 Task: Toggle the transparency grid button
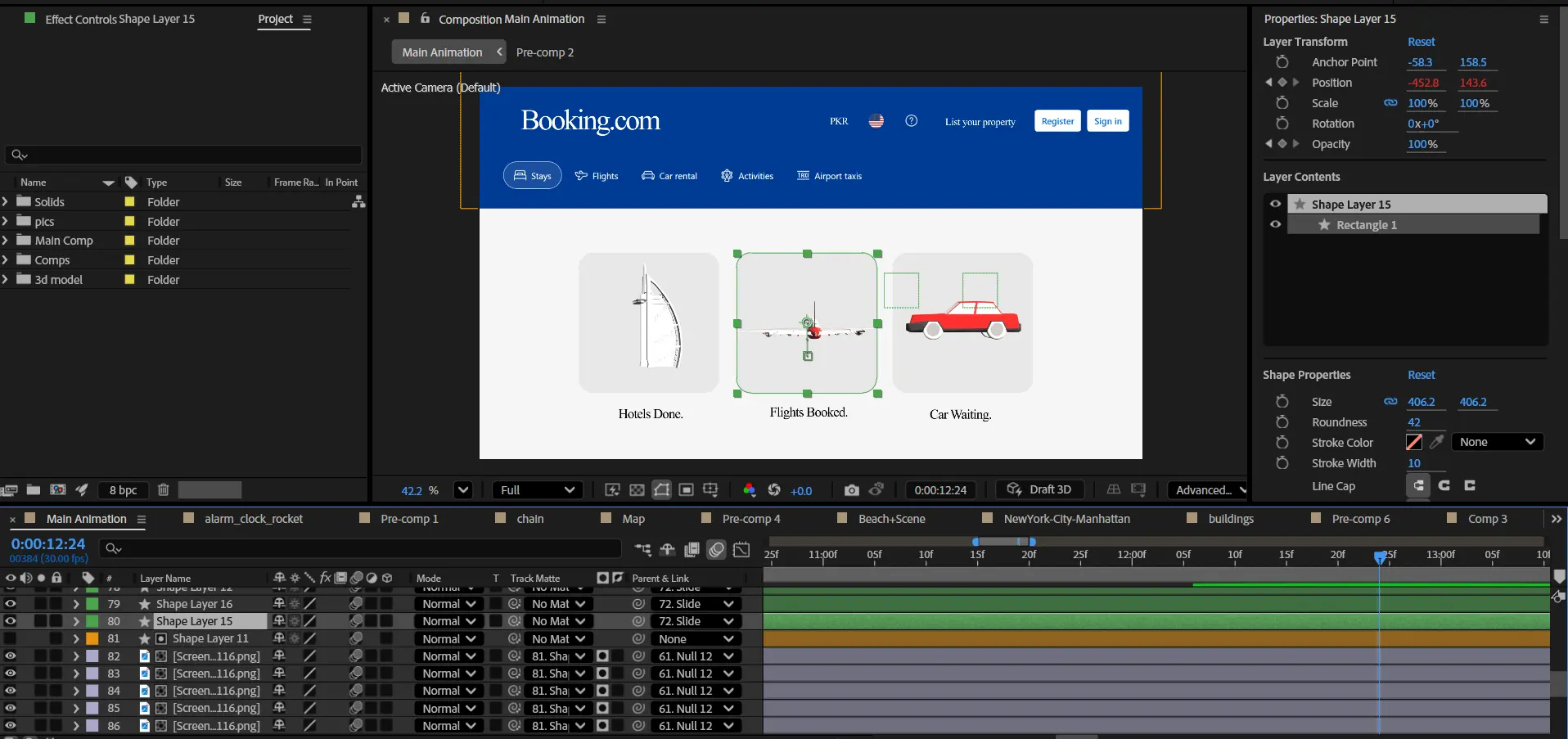pos(637,490)
